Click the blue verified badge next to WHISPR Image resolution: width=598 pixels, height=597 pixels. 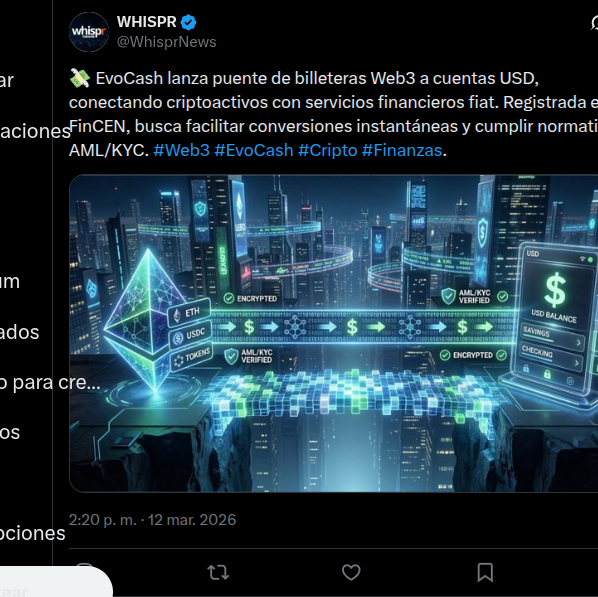click(188, 23)
